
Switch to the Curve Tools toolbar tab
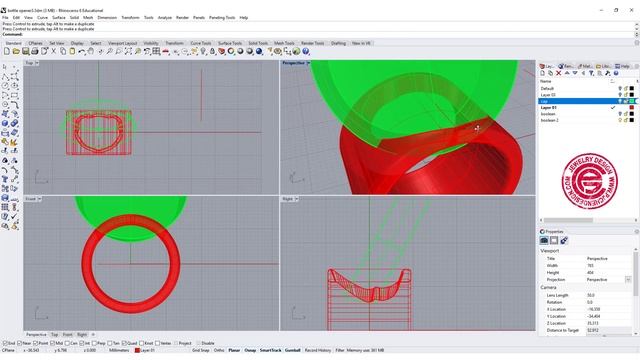pos(201,43)
